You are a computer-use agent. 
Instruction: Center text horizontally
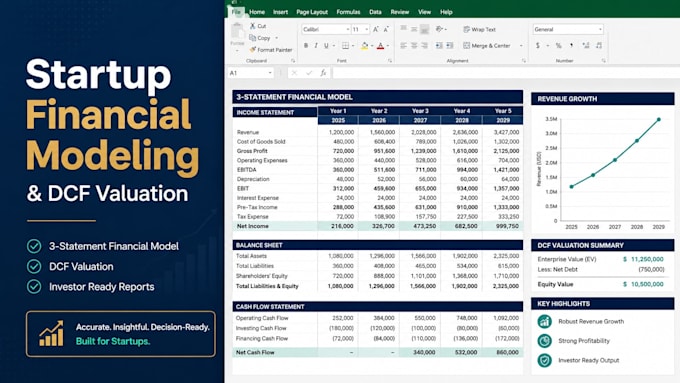pyautogui.click(x=414, y=46)
